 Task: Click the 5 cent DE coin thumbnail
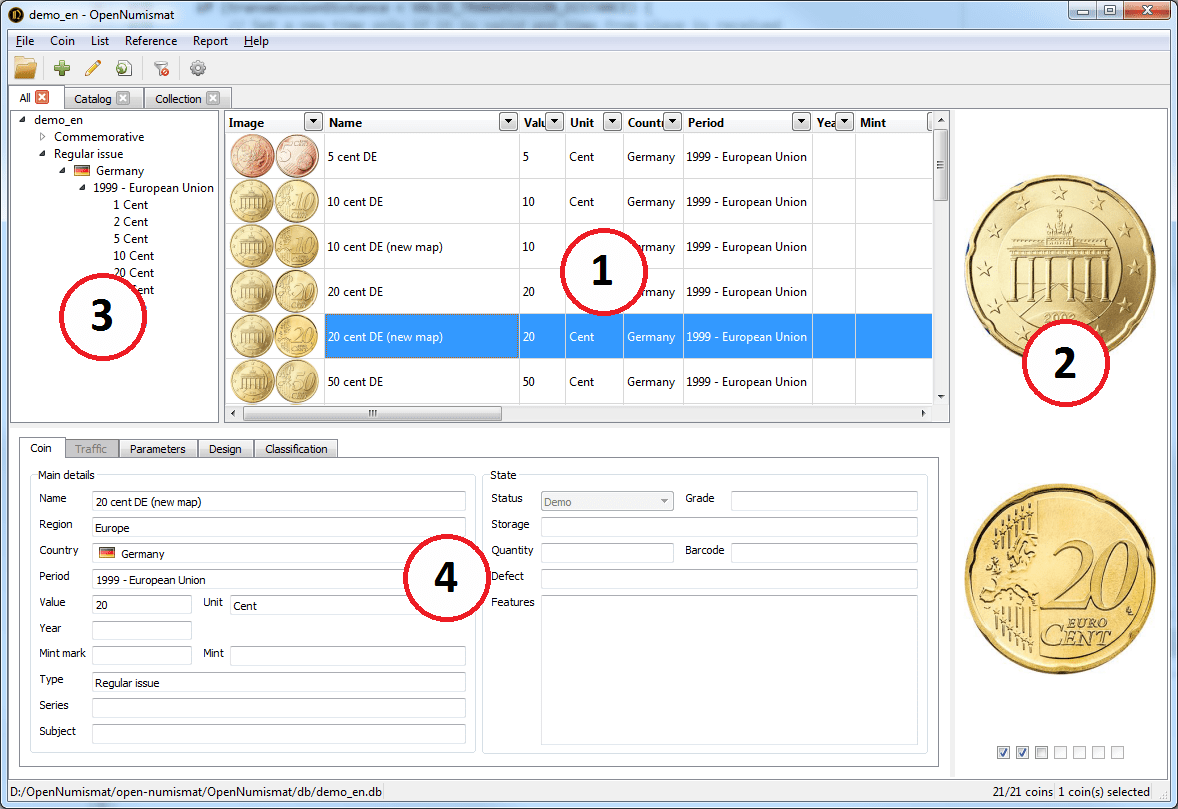[274, 156]
